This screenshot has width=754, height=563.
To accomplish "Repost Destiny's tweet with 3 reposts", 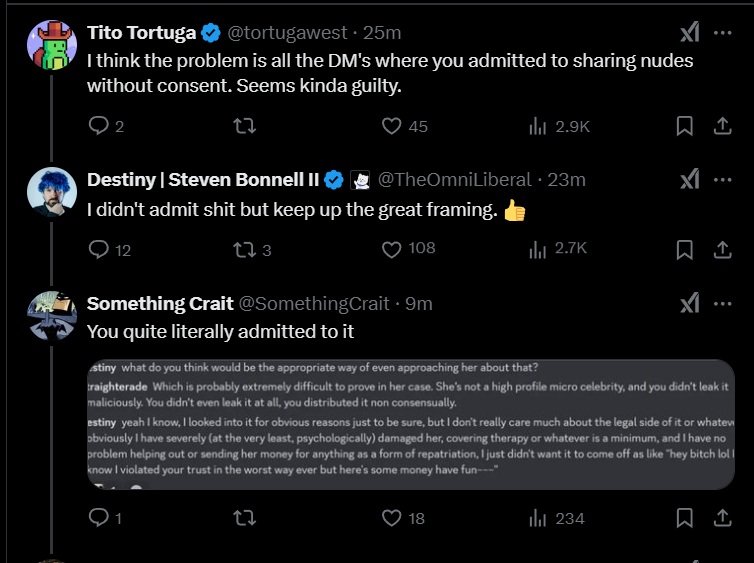I will coord(244,249).
